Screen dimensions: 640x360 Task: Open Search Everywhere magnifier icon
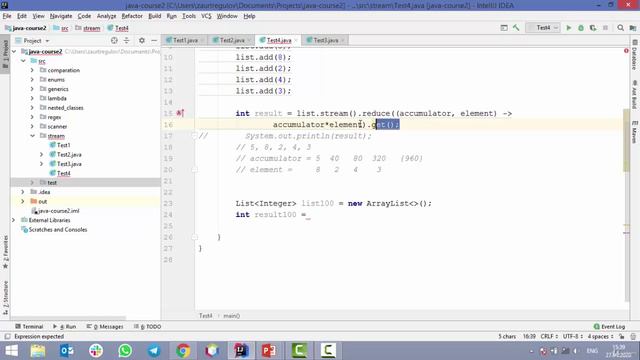tap(620, 28)
